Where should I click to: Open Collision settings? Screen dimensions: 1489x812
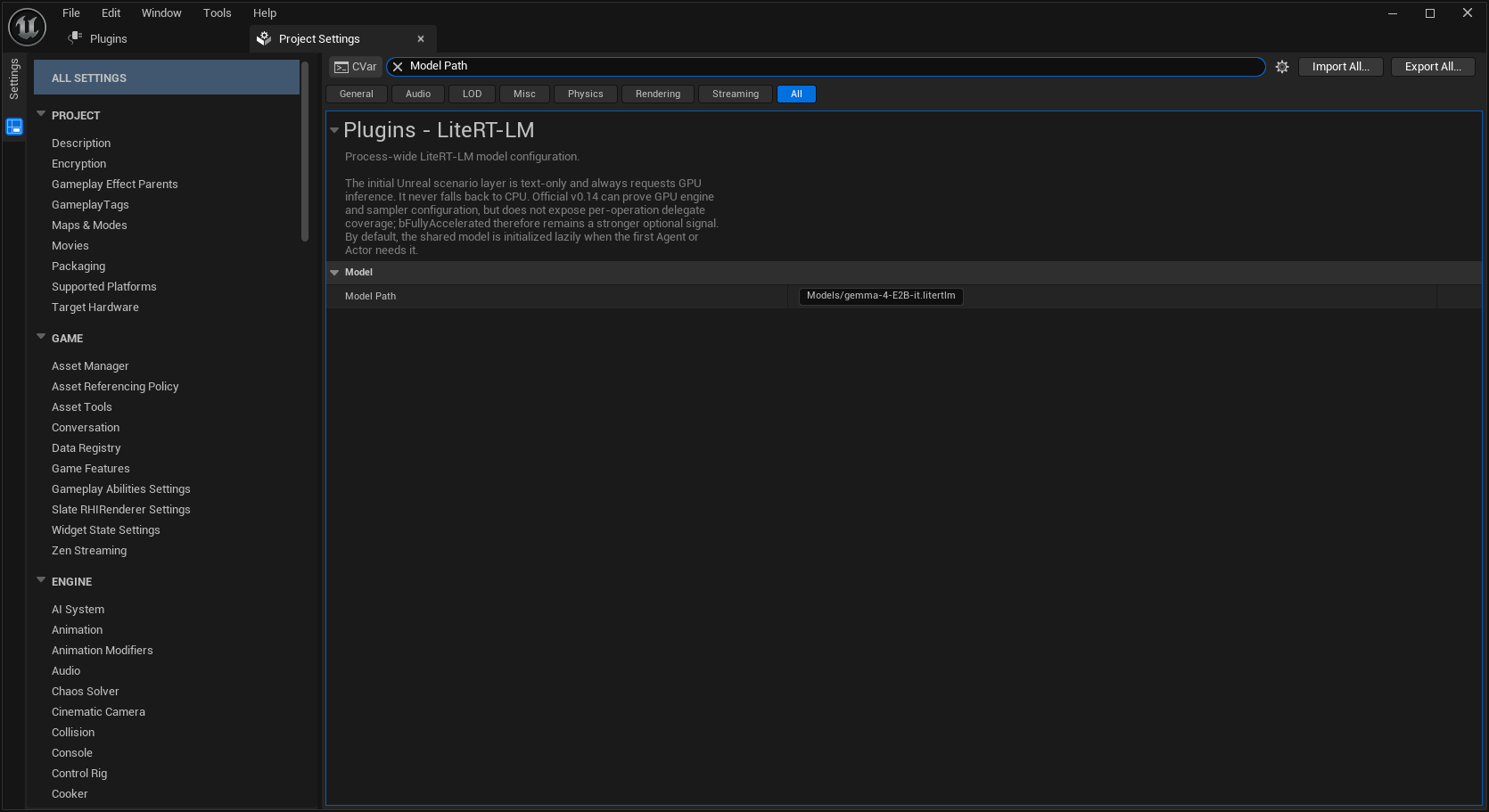point(73,732)
